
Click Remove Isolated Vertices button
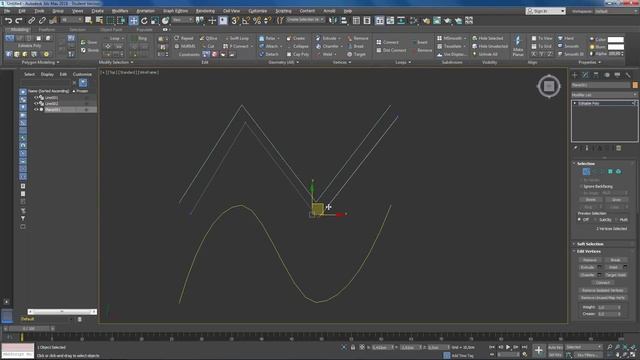(603, 290)
